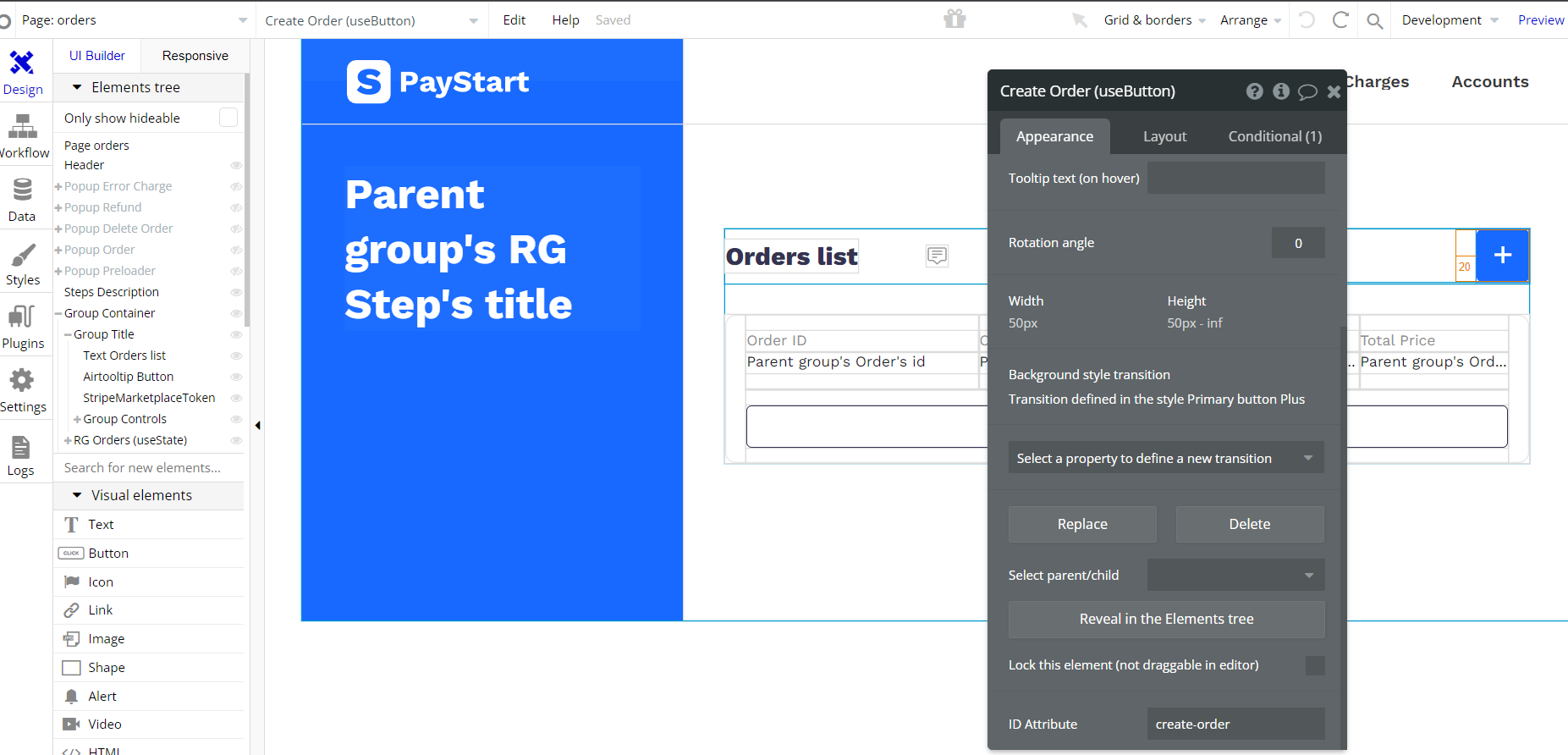The width and height of the screenshot is (1568, 755).
Task: Select the Shape visual element
Action: click(149, 668)
